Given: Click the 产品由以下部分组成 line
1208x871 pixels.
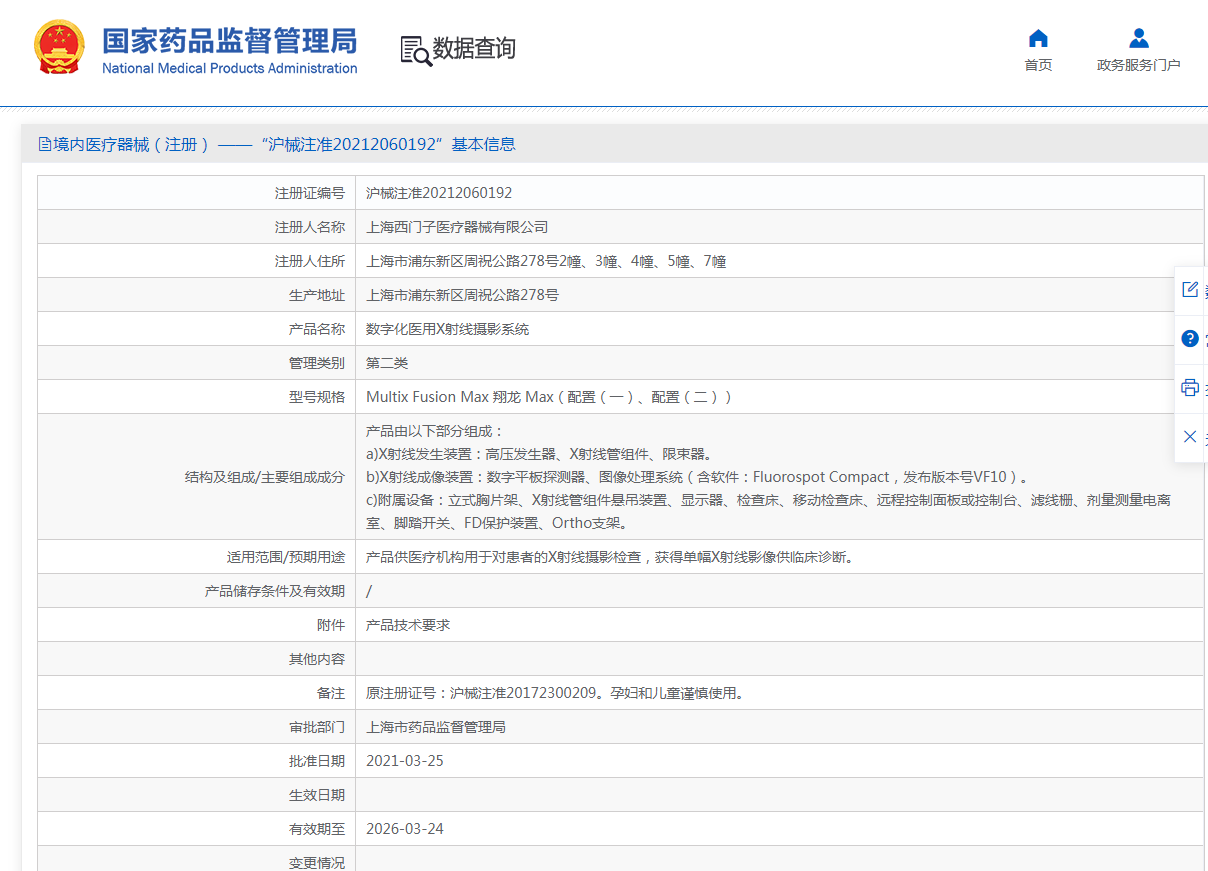Looking at the screenshot, I should pyautogui.click(x=435, y=431).
